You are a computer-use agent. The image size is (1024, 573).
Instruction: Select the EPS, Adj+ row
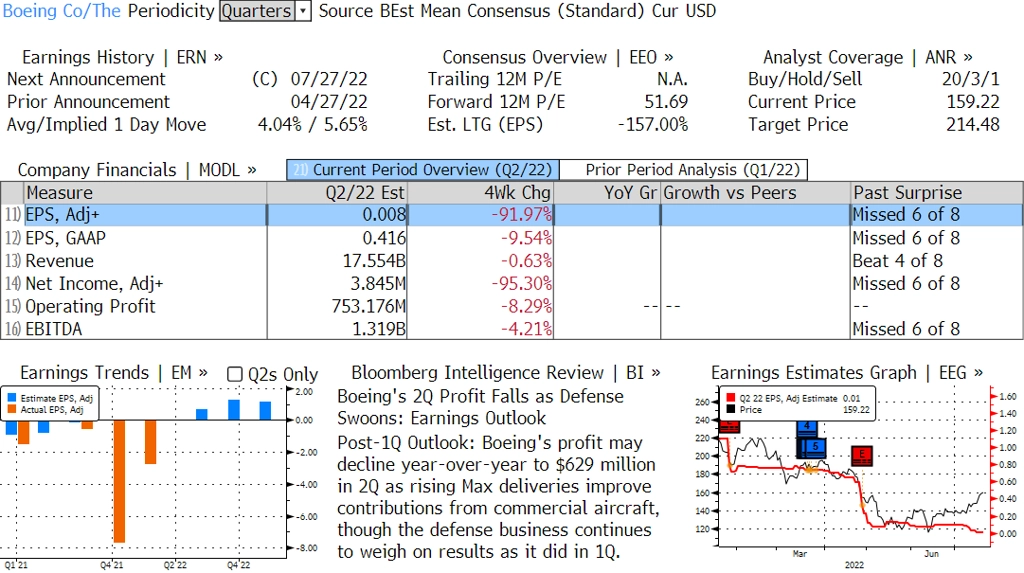[x=512, y=215]
